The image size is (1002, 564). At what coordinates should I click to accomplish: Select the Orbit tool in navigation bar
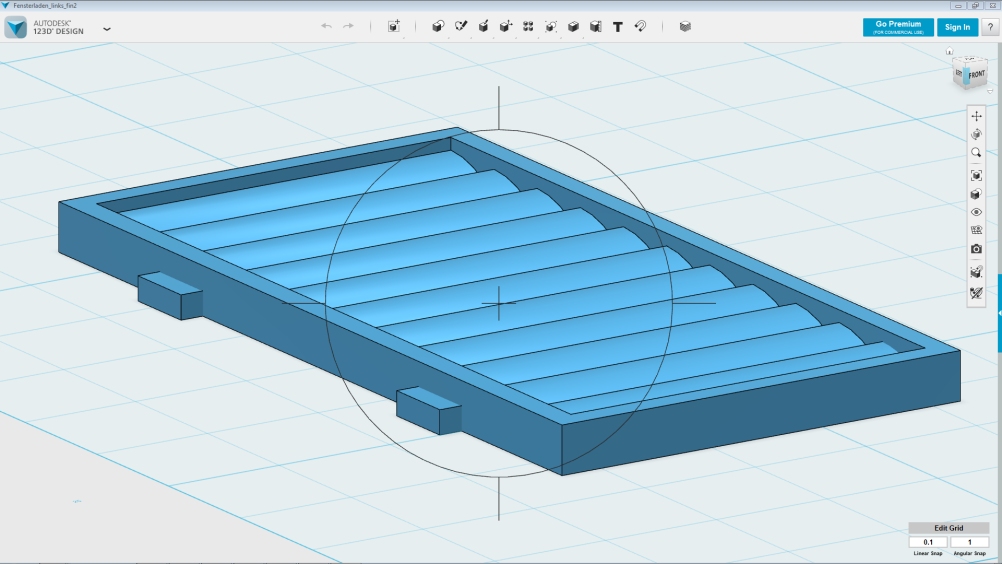pos(977,134)
